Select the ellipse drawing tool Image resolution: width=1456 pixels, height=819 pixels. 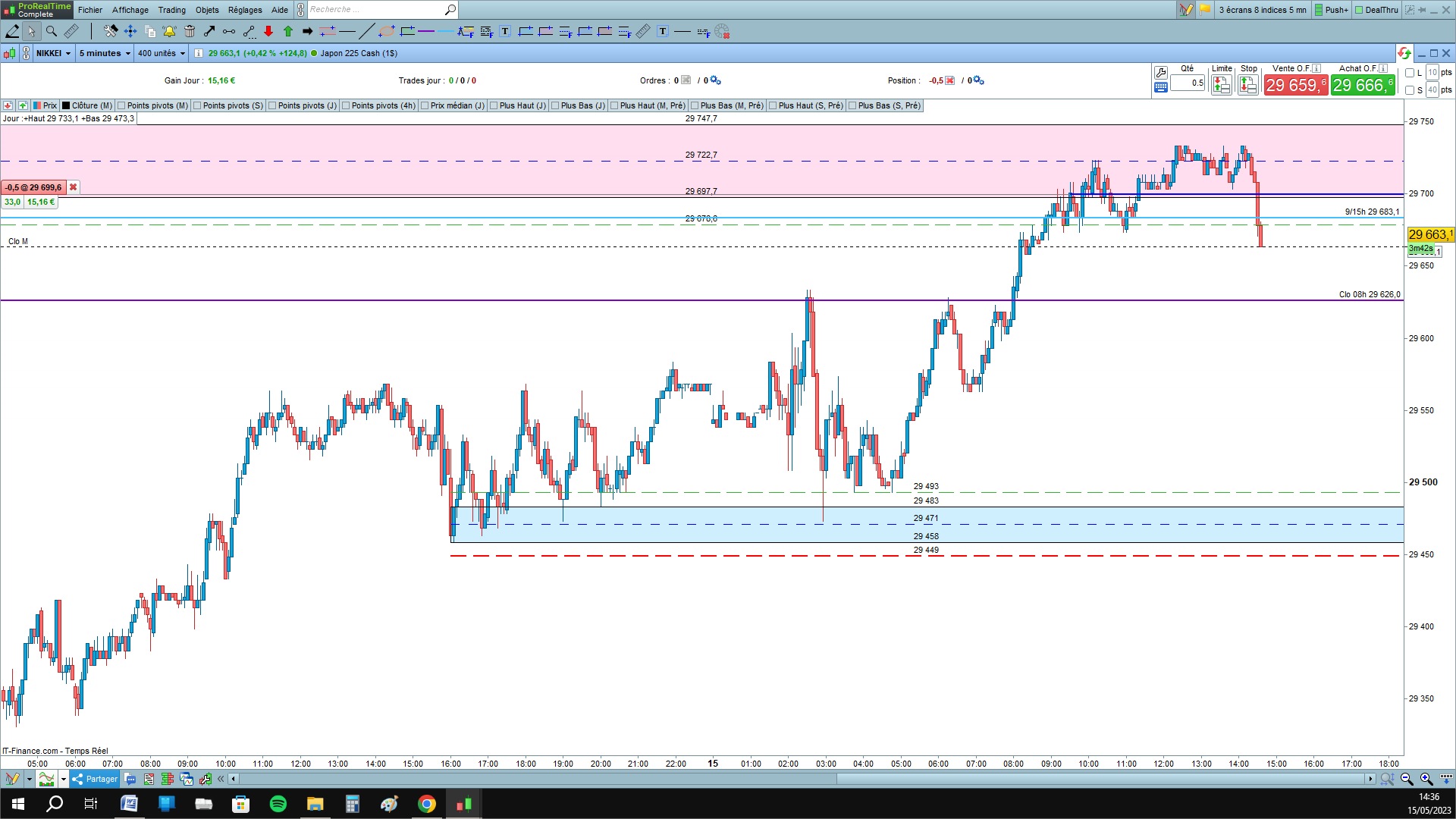(387, 31)
